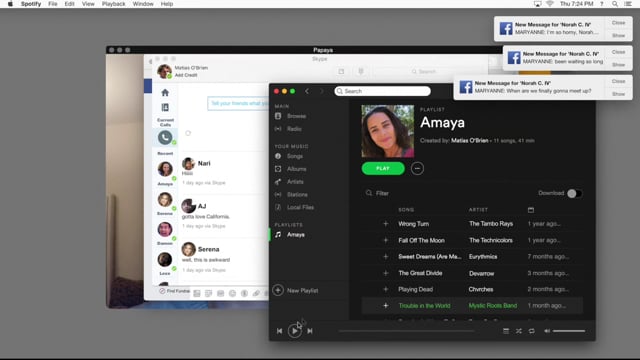
Task: Adjust the Spotify volume slider
Action: coord(569,331)
